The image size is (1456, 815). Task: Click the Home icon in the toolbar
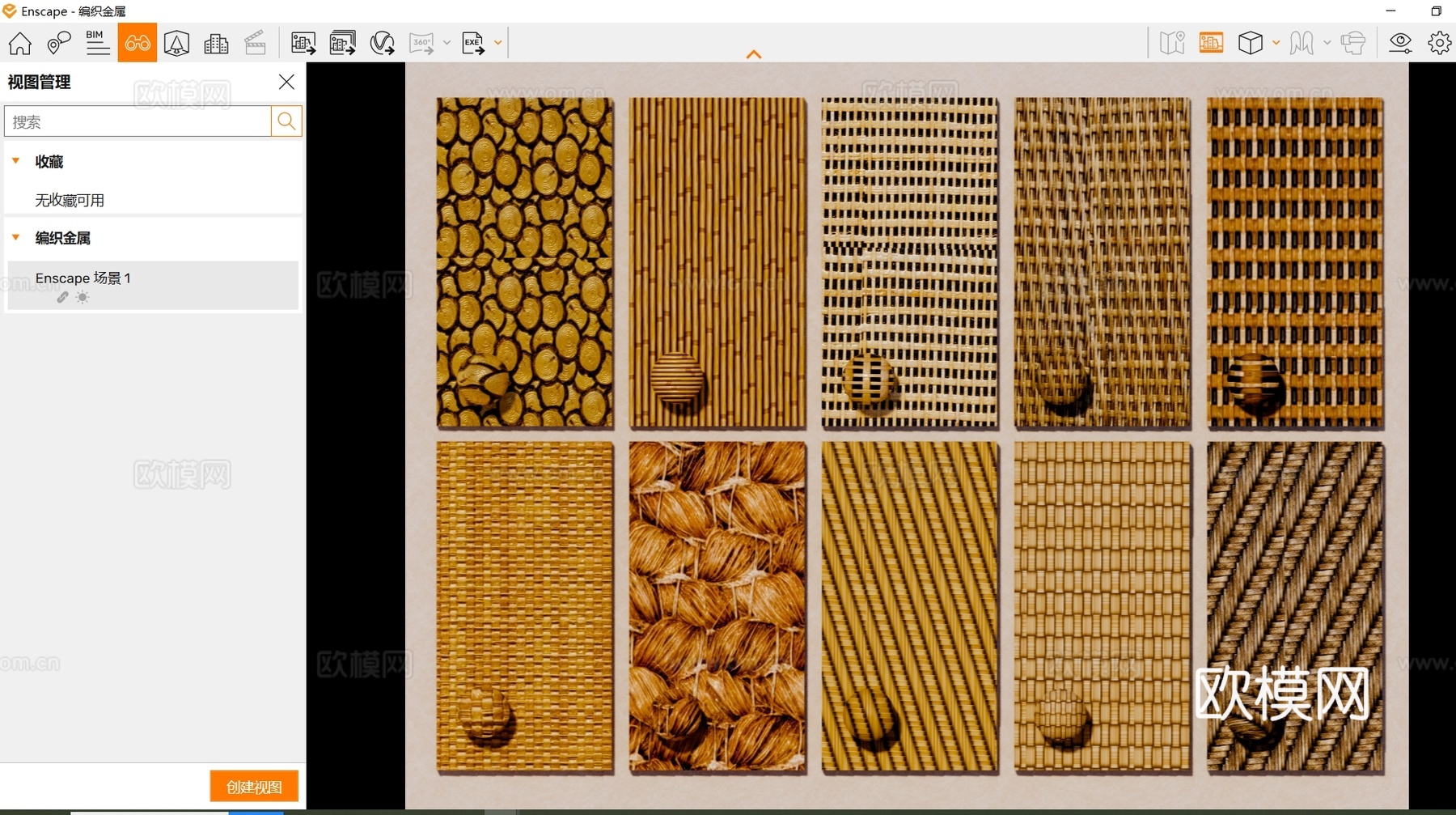20,43
